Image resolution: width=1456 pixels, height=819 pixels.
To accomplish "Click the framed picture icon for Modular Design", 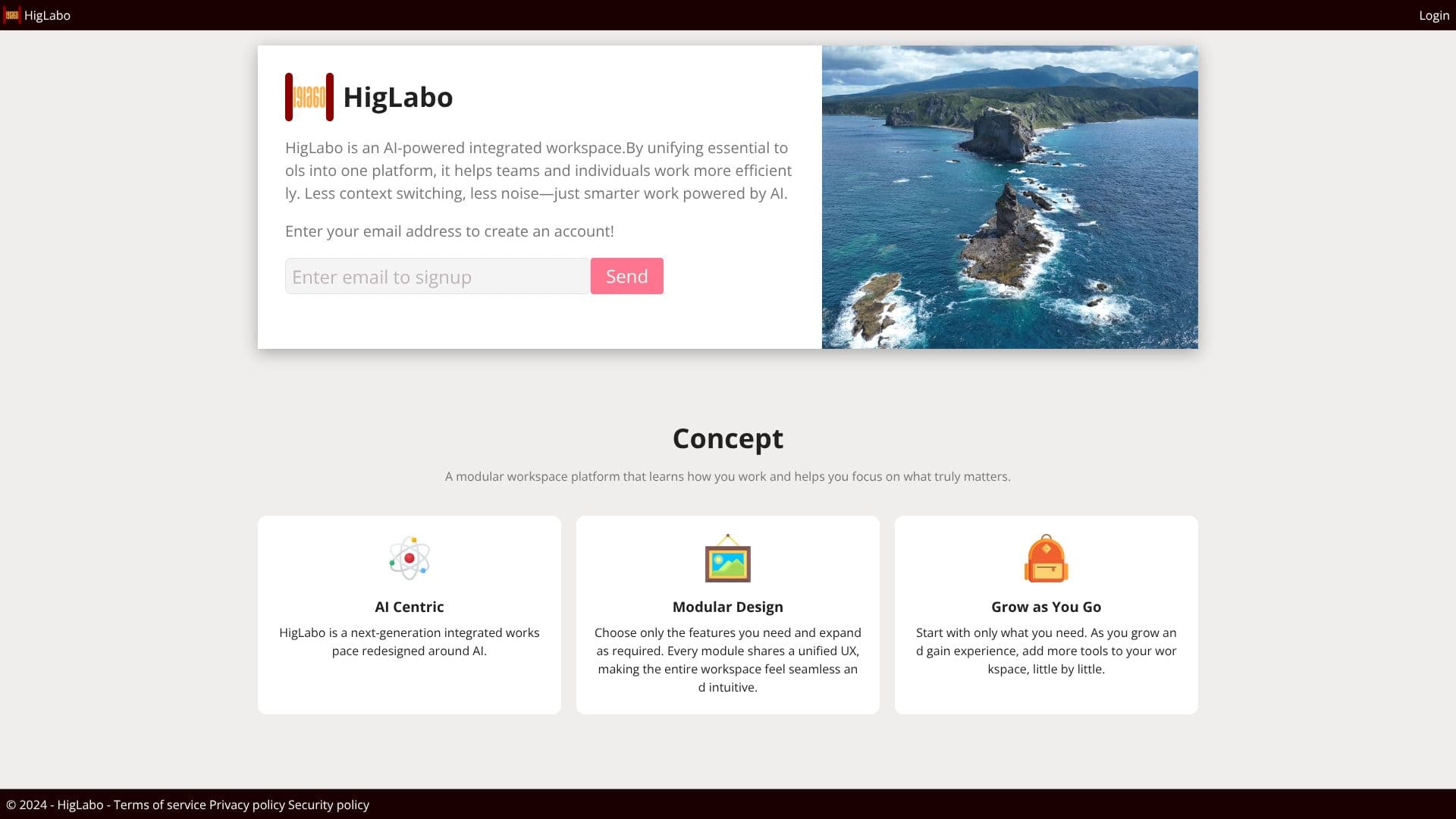I will click(x=728, y=558).
